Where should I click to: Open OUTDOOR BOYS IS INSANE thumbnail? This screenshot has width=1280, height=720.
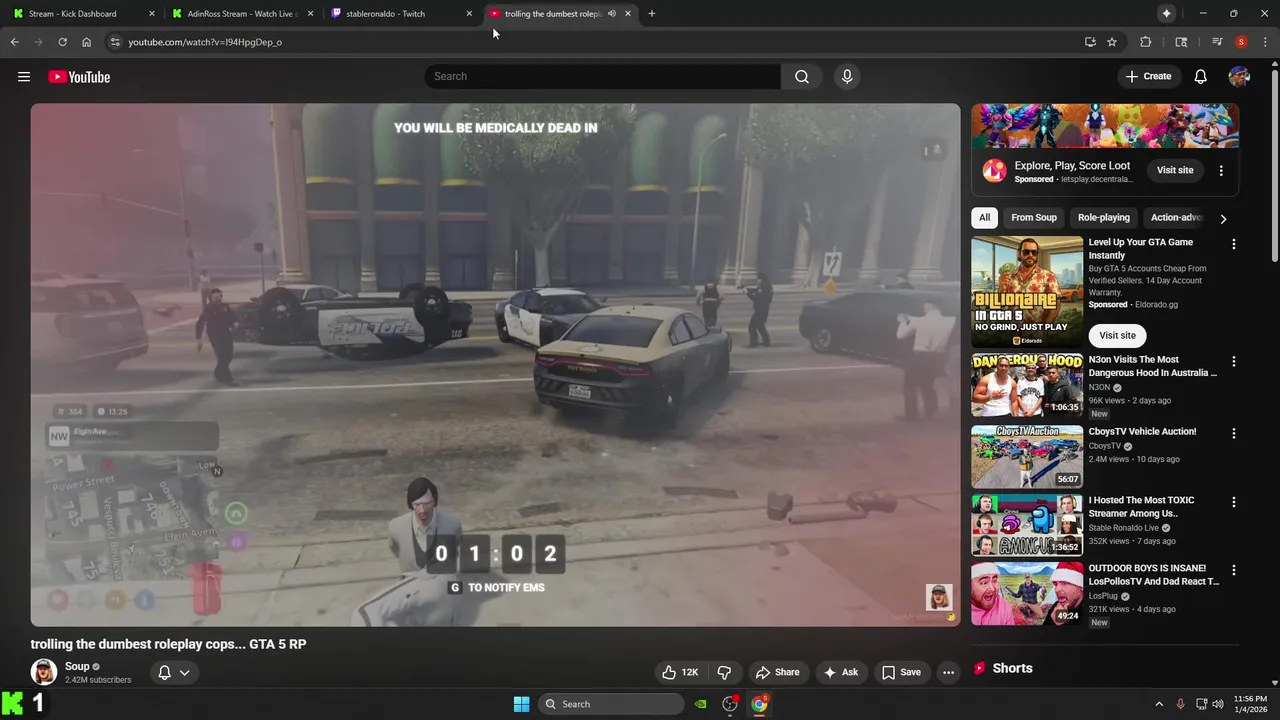(1027, 593)
